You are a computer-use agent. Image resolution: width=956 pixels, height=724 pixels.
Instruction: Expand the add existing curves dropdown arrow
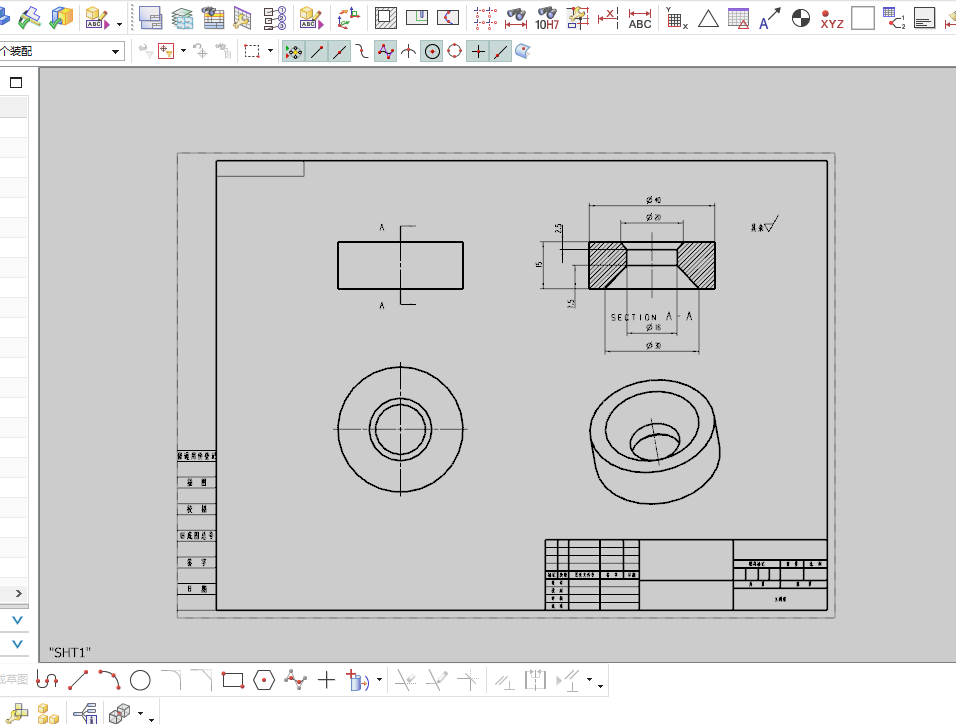pos(379,679)
